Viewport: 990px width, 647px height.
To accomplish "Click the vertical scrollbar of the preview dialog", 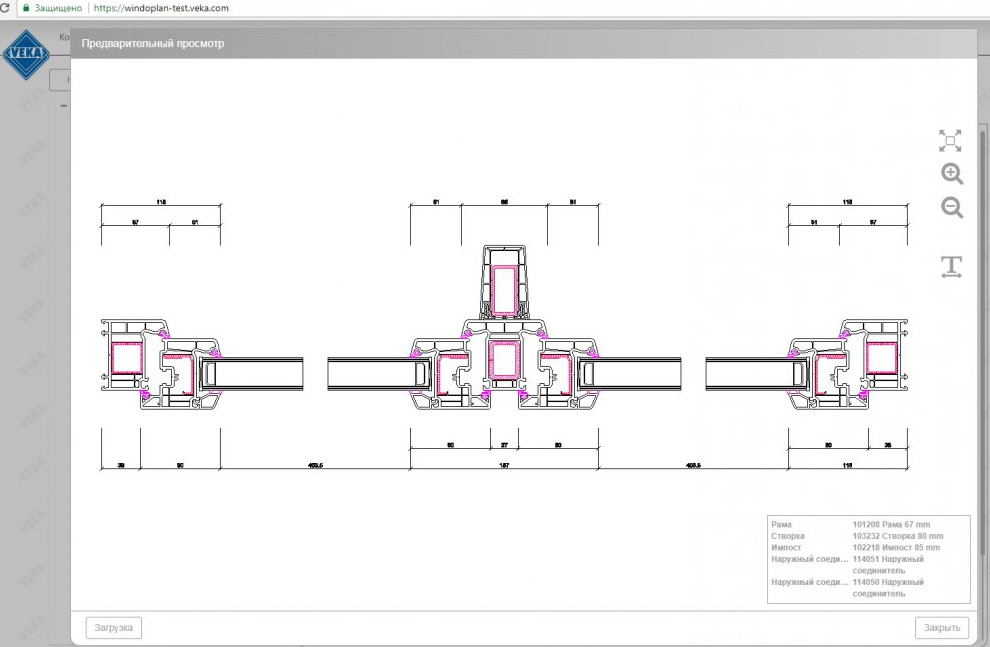I will pos(981,300).
